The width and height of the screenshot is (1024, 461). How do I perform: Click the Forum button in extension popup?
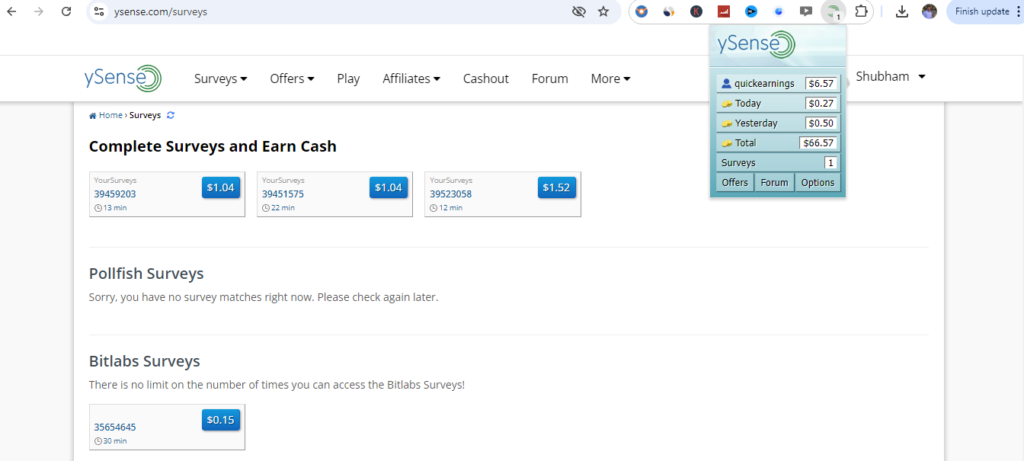coord(775,182)
